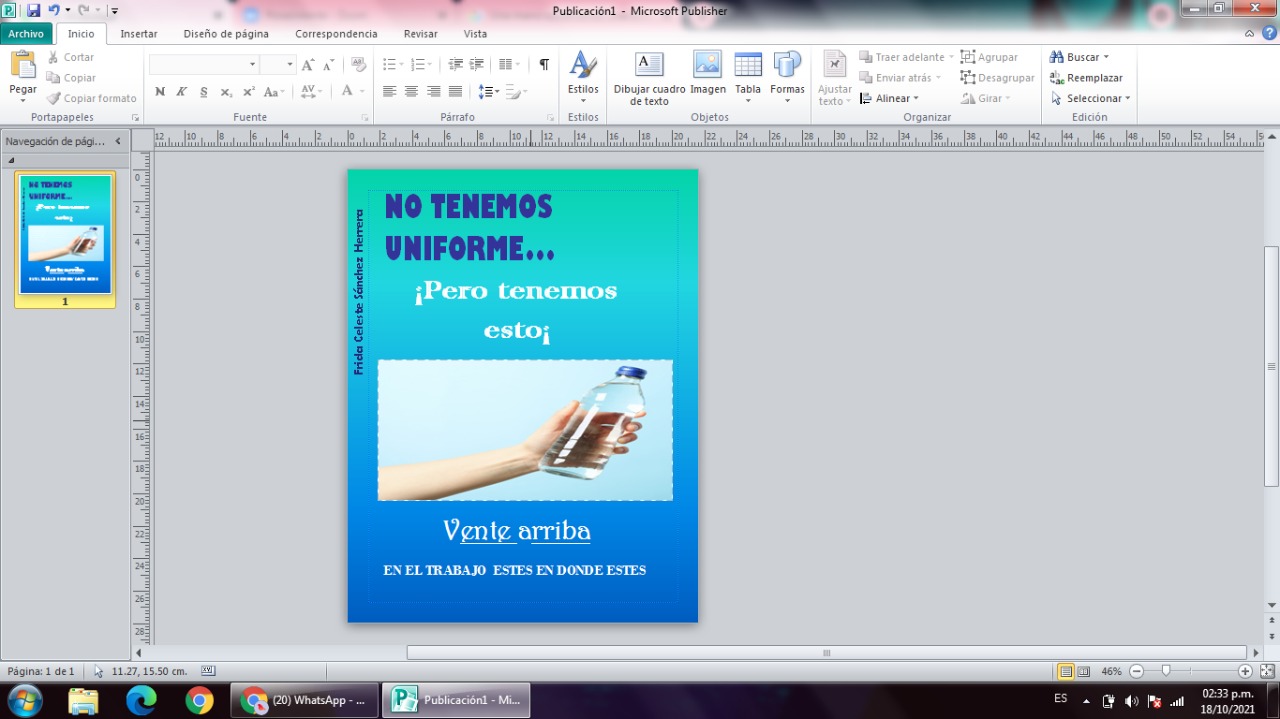This screenshot has width=1280, height=719.
Task: Open the Correspondencia tab
Action: (336, 33)
